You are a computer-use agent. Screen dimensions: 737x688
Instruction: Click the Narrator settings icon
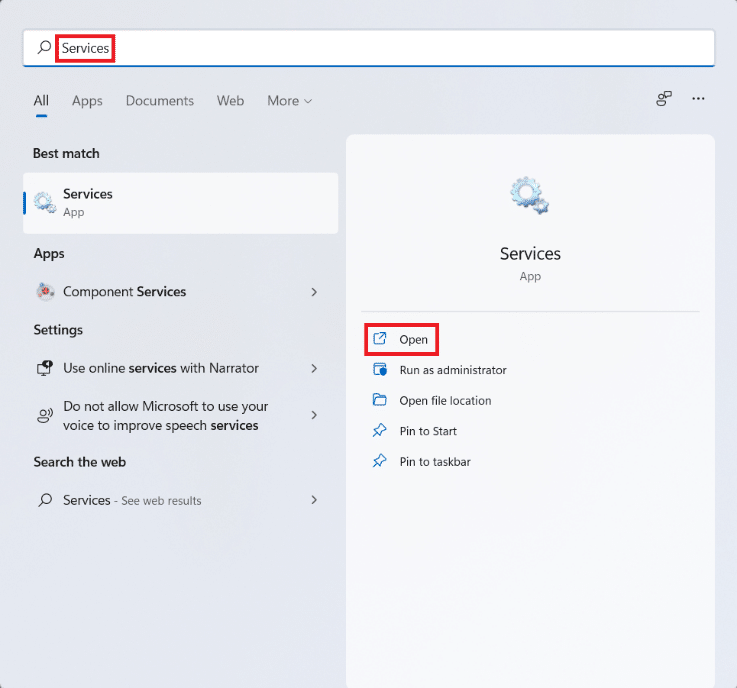tap(45, 368)
